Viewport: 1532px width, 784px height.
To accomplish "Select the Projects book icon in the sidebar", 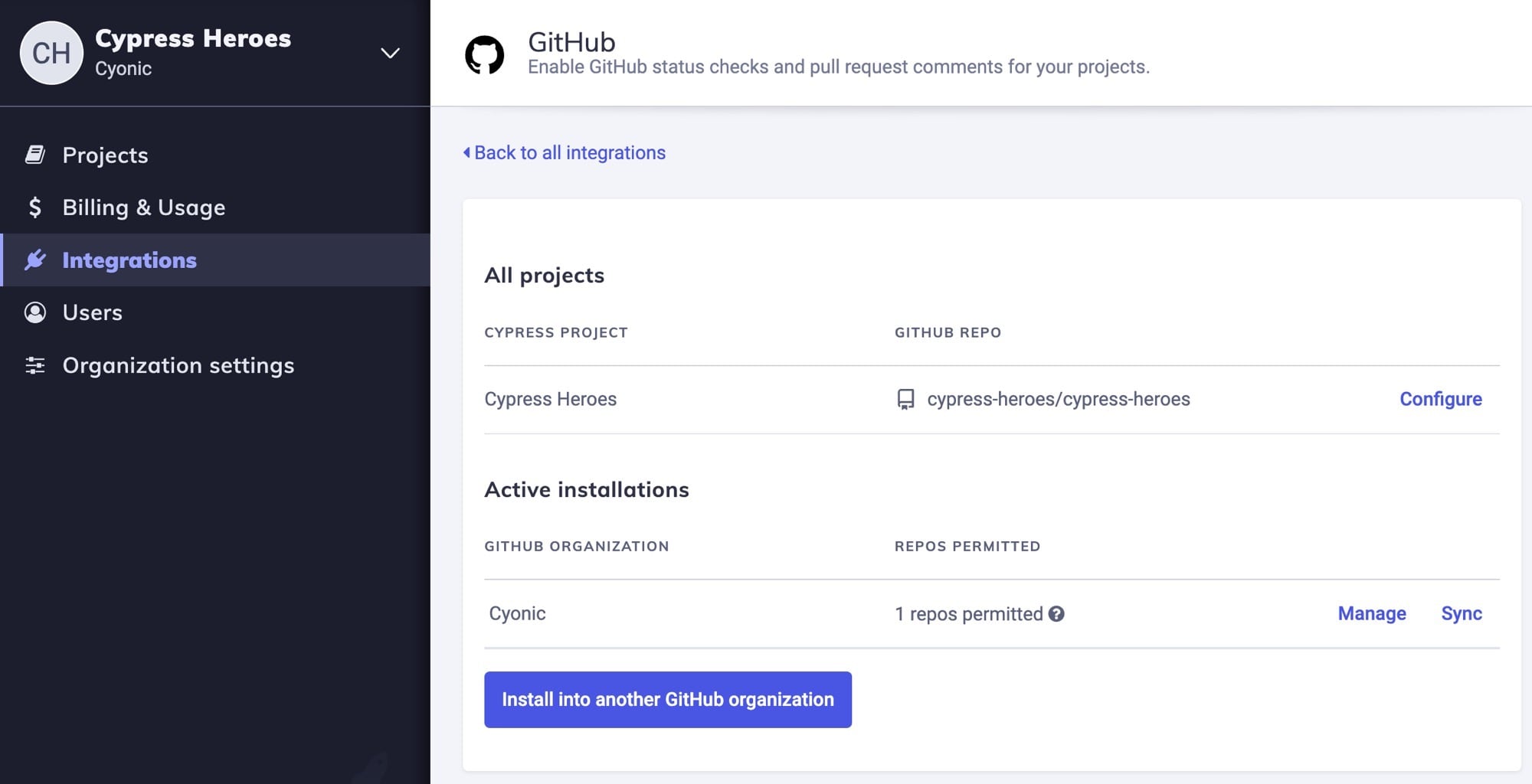I will (x=34, y=155).
